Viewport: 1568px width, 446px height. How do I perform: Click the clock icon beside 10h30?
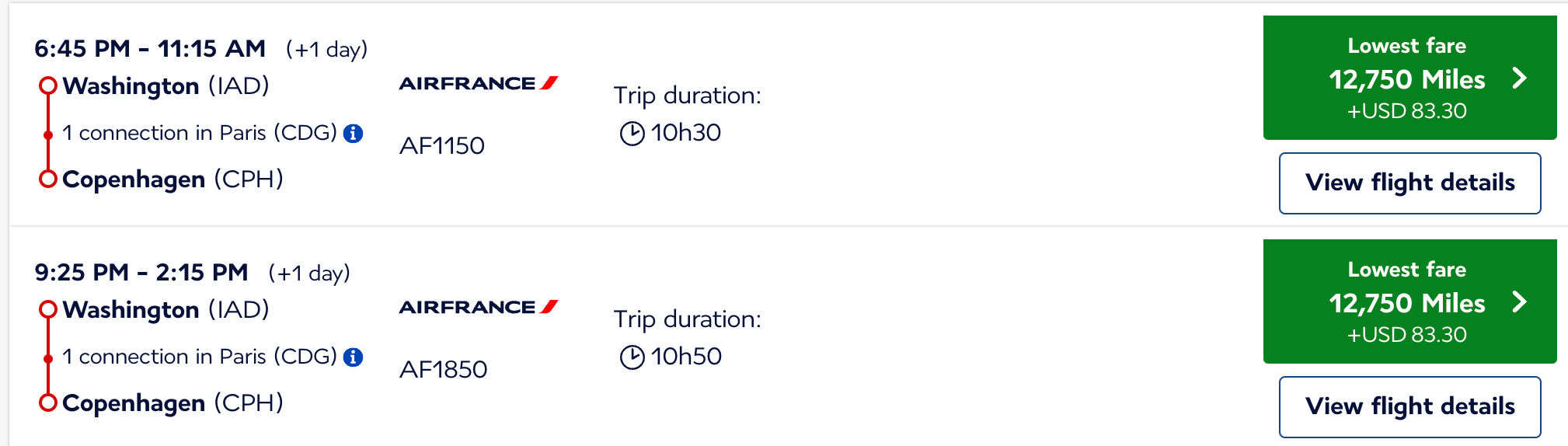[632, 134]
